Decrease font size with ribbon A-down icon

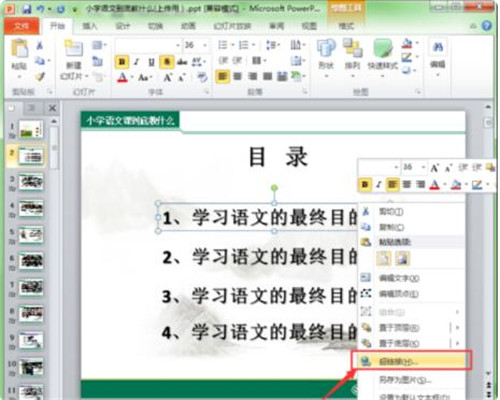[182, 78]
